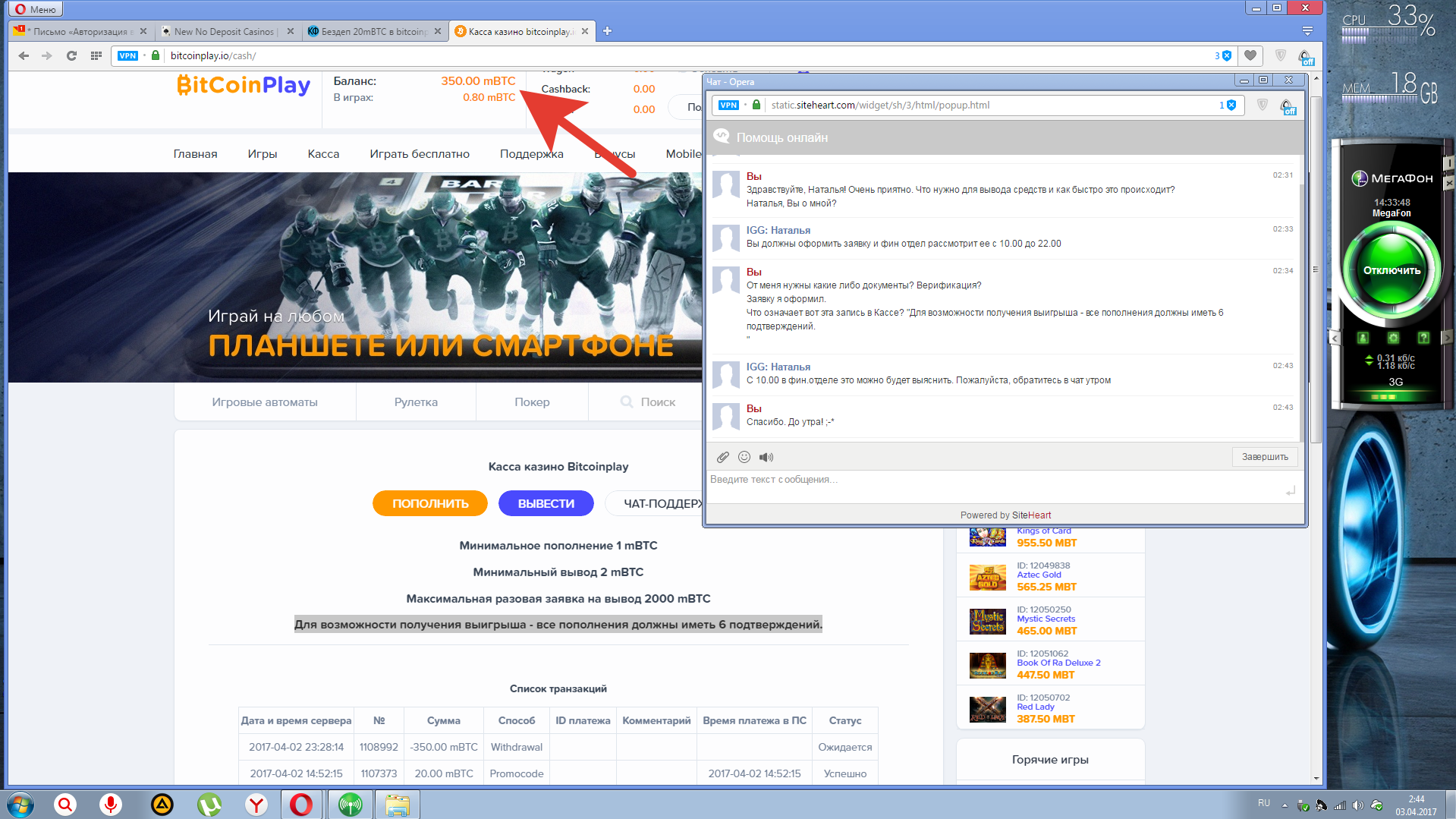Click the orange ПОПОЛНИТЬ button

(430, 503)
